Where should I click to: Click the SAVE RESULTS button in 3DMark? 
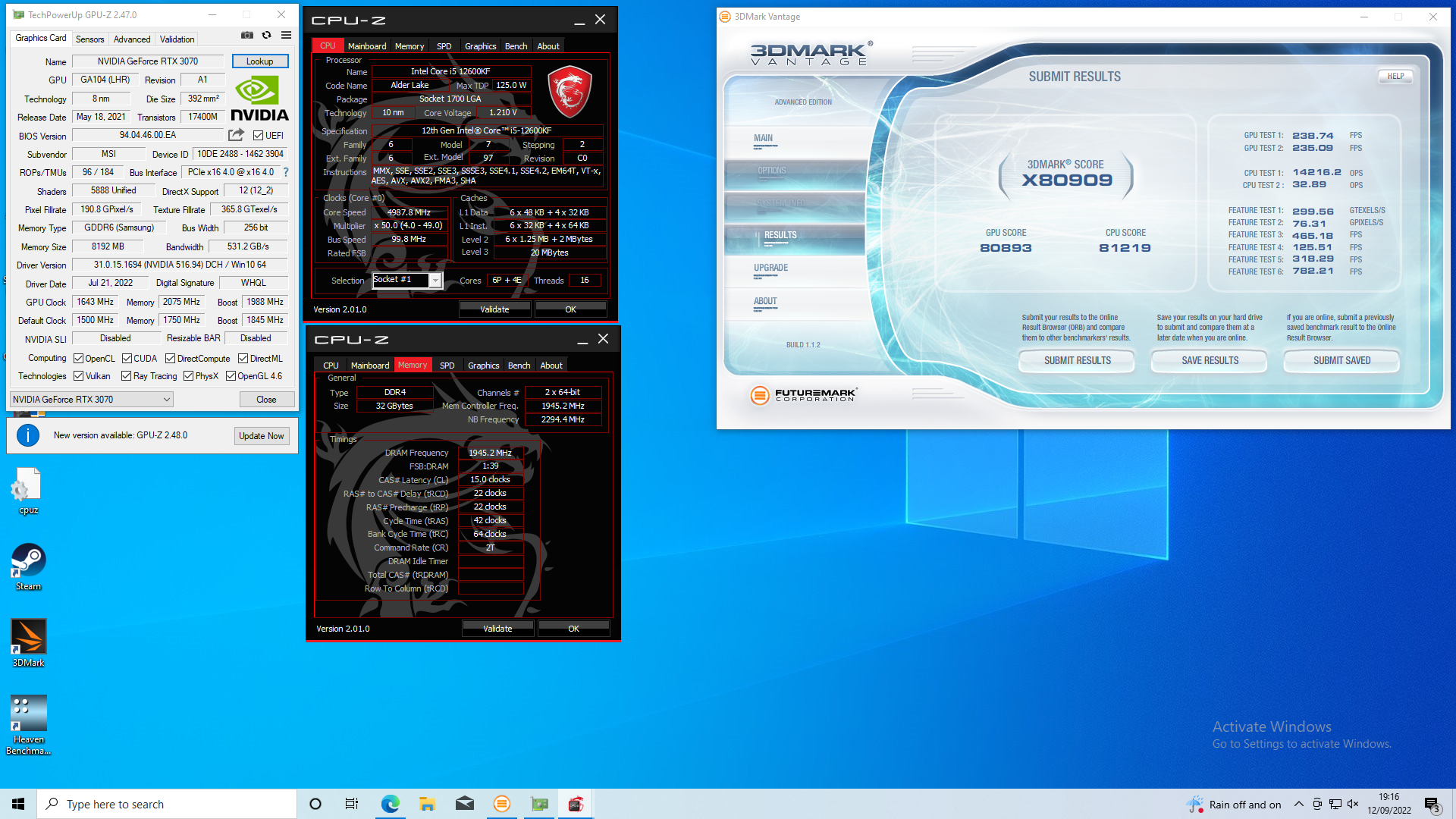1210,360
